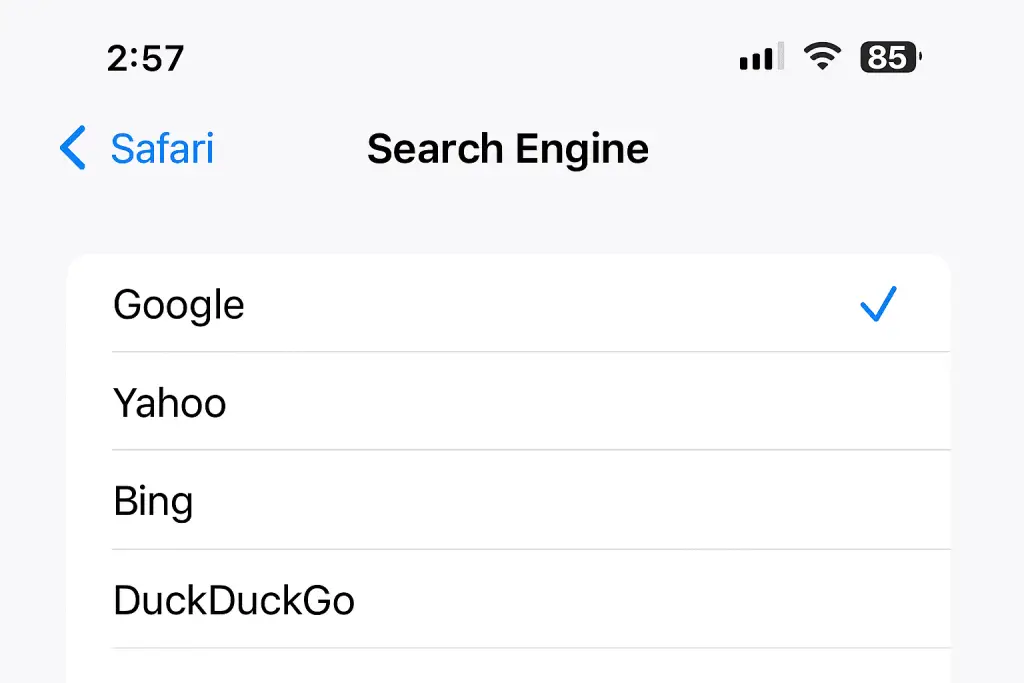Tap empty right side of Bing row

[x=800, y=500]
